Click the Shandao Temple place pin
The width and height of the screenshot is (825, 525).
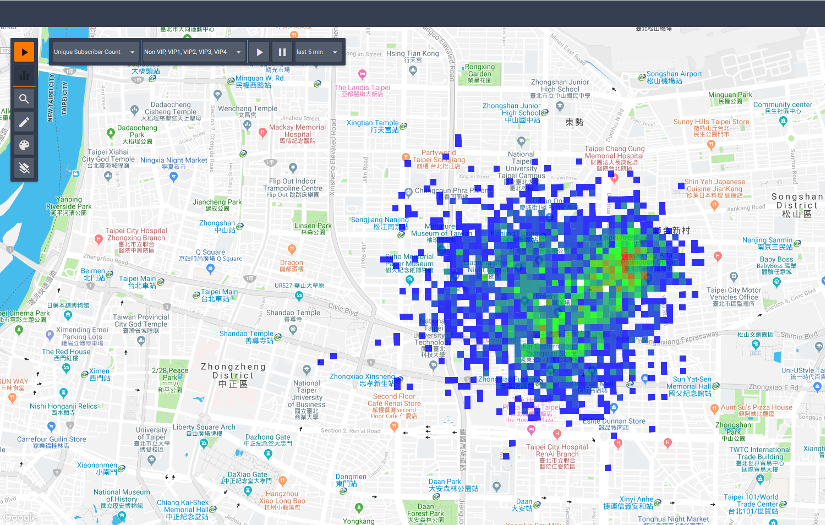pyautogui.click(x=293, y=329)
